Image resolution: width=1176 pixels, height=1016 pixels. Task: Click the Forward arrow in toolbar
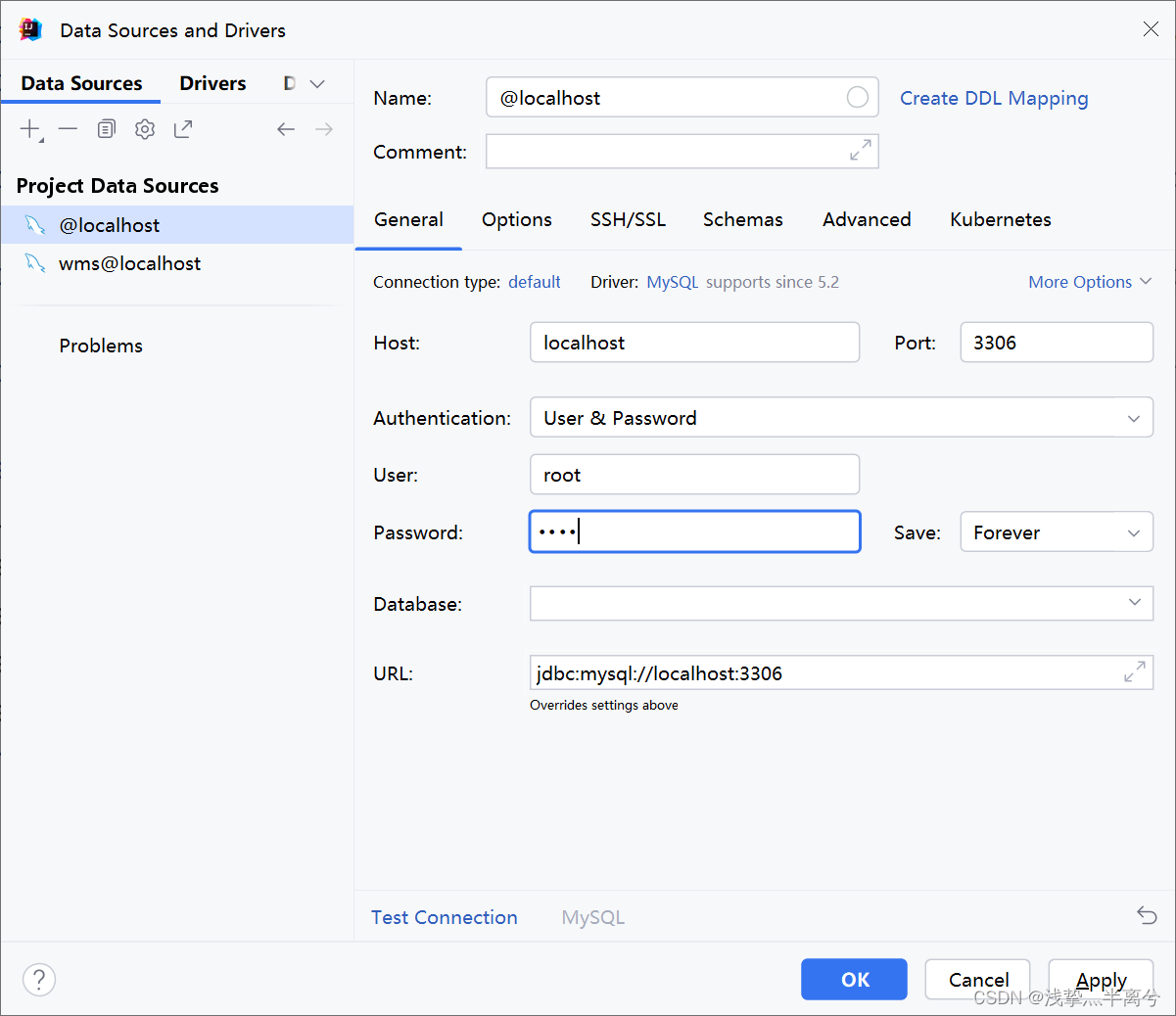[x=324, y=129]
